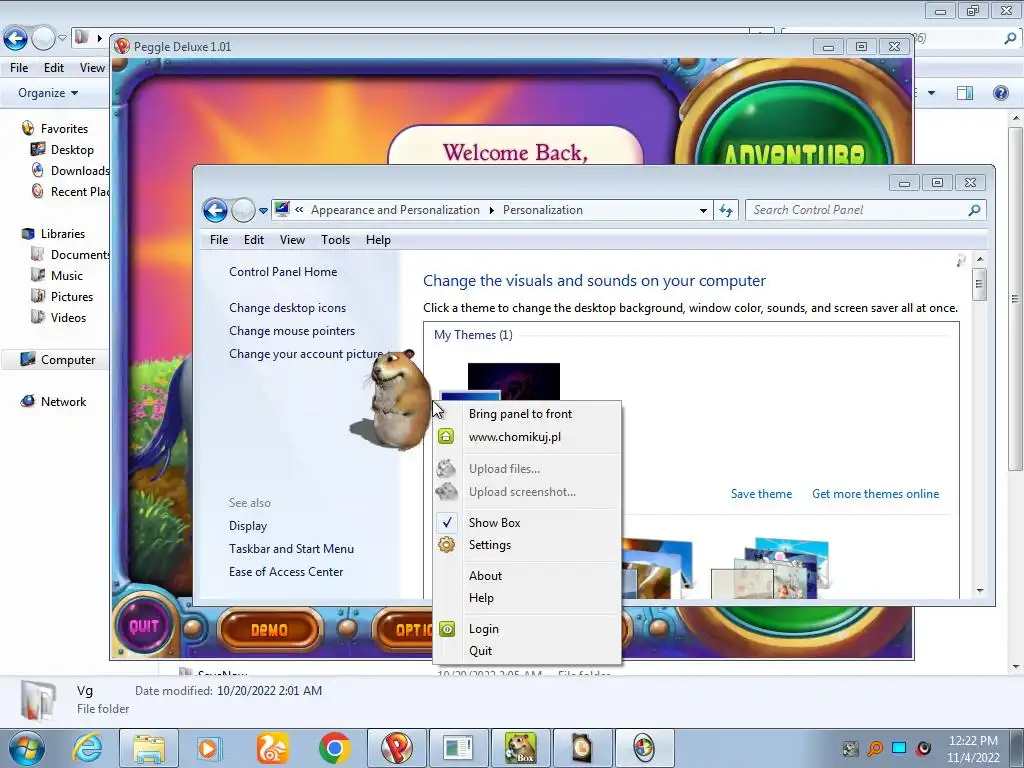Click the Personalization pane vertical scrollbar thumb

(x=978, y=283)
